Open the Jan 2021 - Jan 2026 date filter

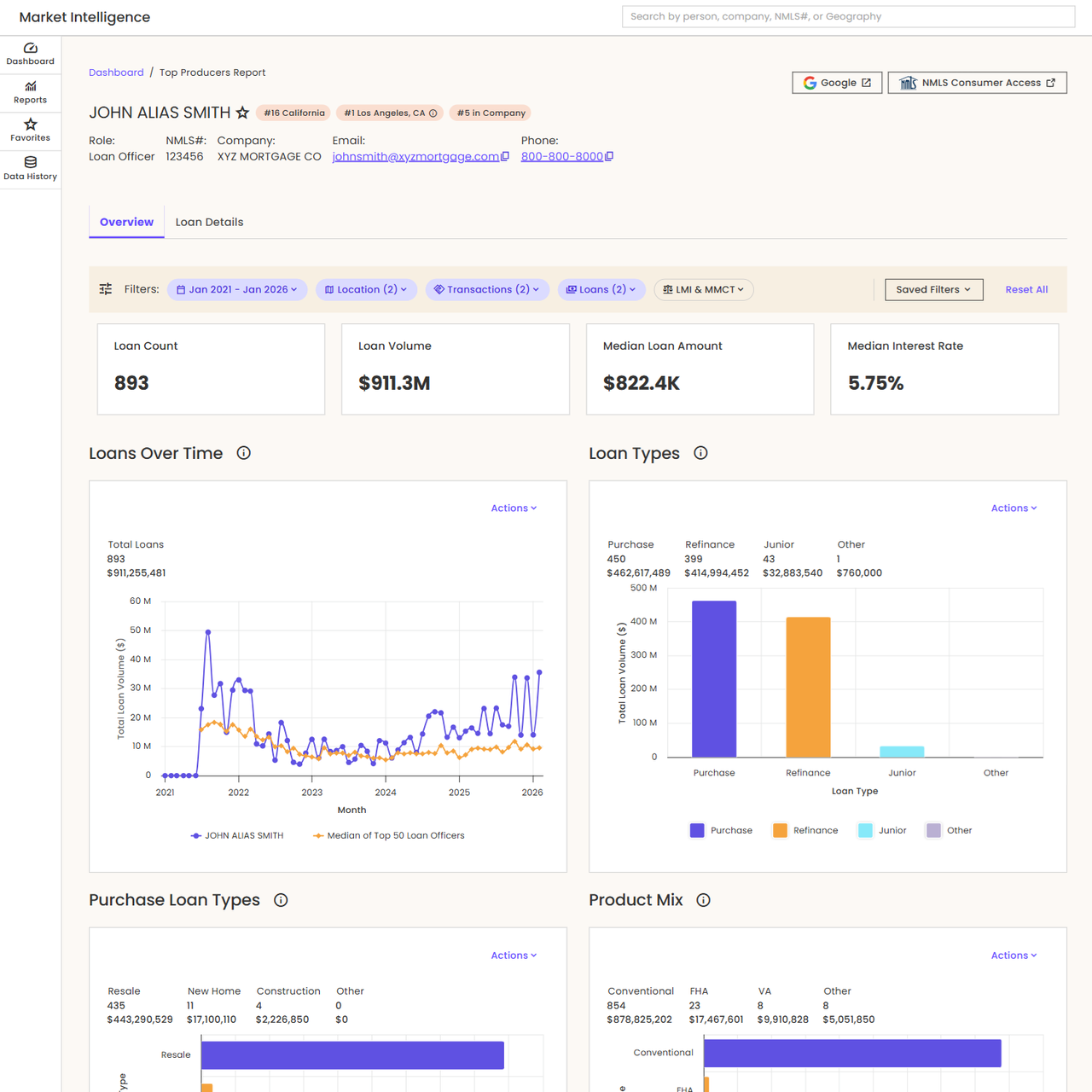click(x=237, y=290)
